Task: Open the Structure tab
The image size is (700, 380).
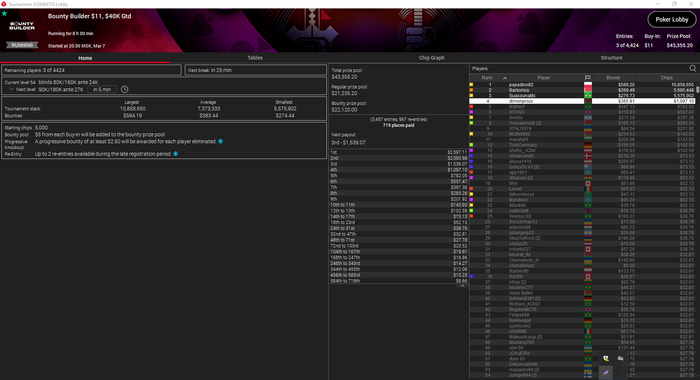Action: tap(611, 58)
